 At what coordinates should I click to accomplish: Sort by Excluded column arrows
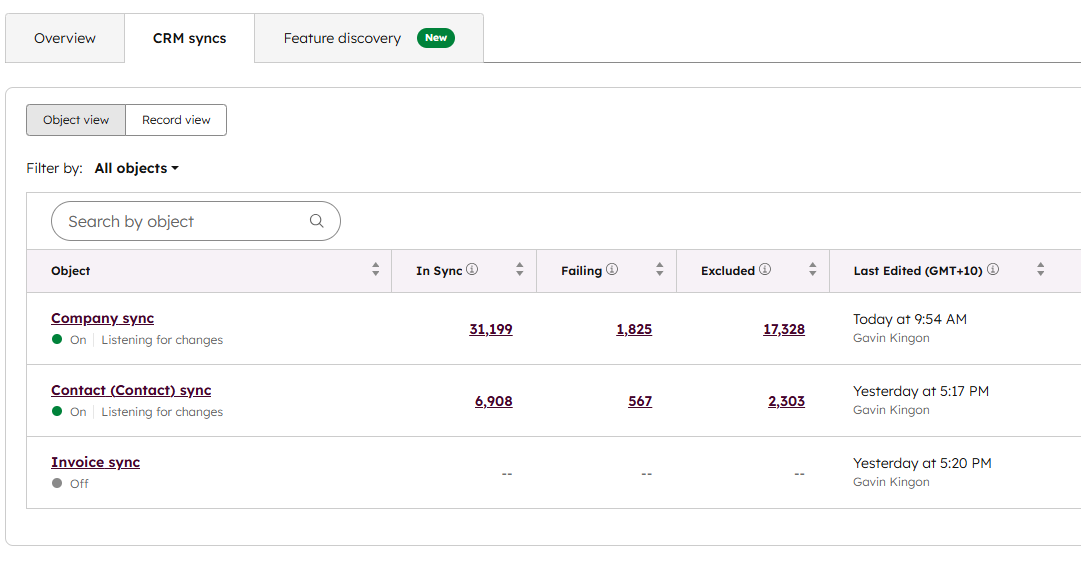(x=813, y=270)
